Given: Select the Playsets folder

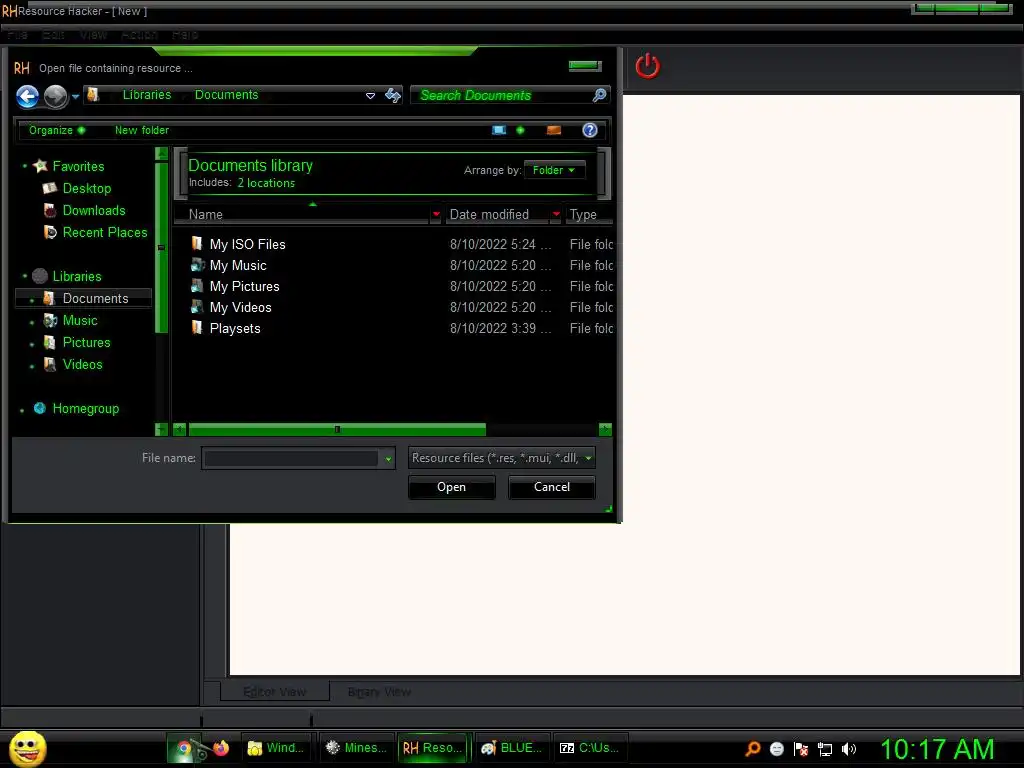Looking at the screenshot, I should 235,328.
